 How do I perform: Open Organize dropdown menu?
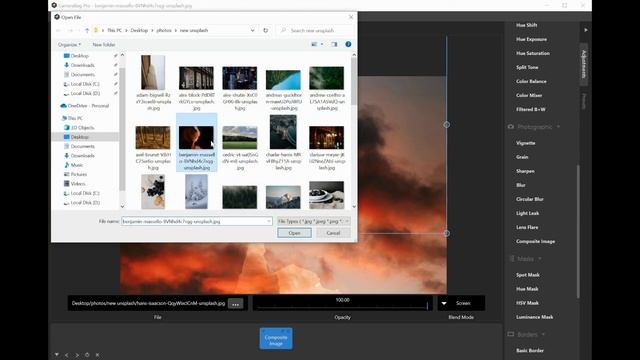click(x=69, y=44)
